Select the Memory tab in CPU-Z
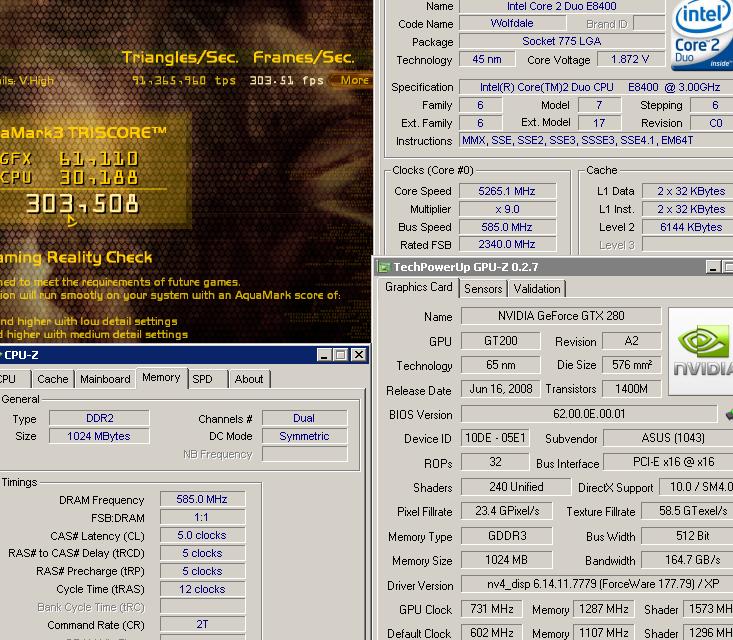The image size is (733, 640). click(x=161, y=378)
